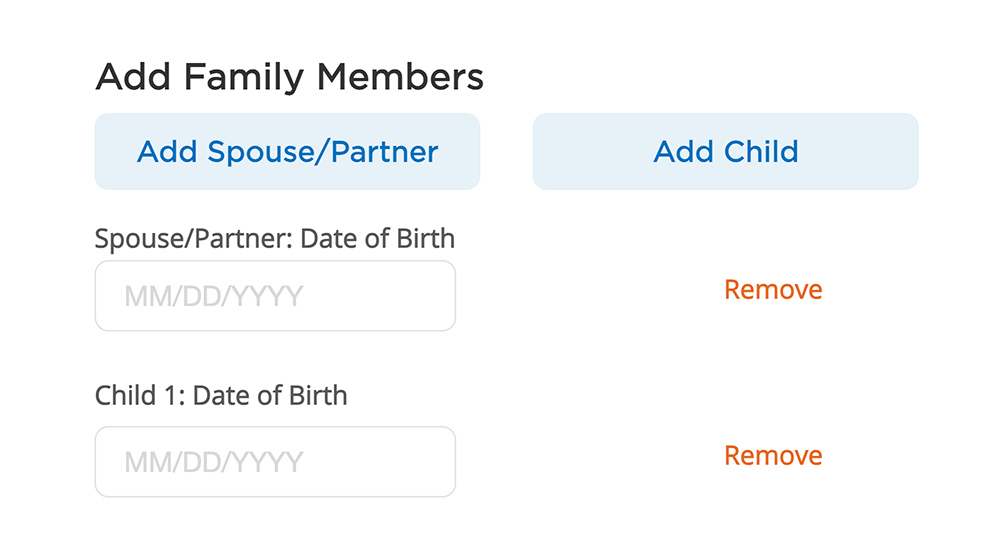
Task: Focus the Spouse/Partner date of birth field
Action: pyautogui.click(x=275, y=296)
